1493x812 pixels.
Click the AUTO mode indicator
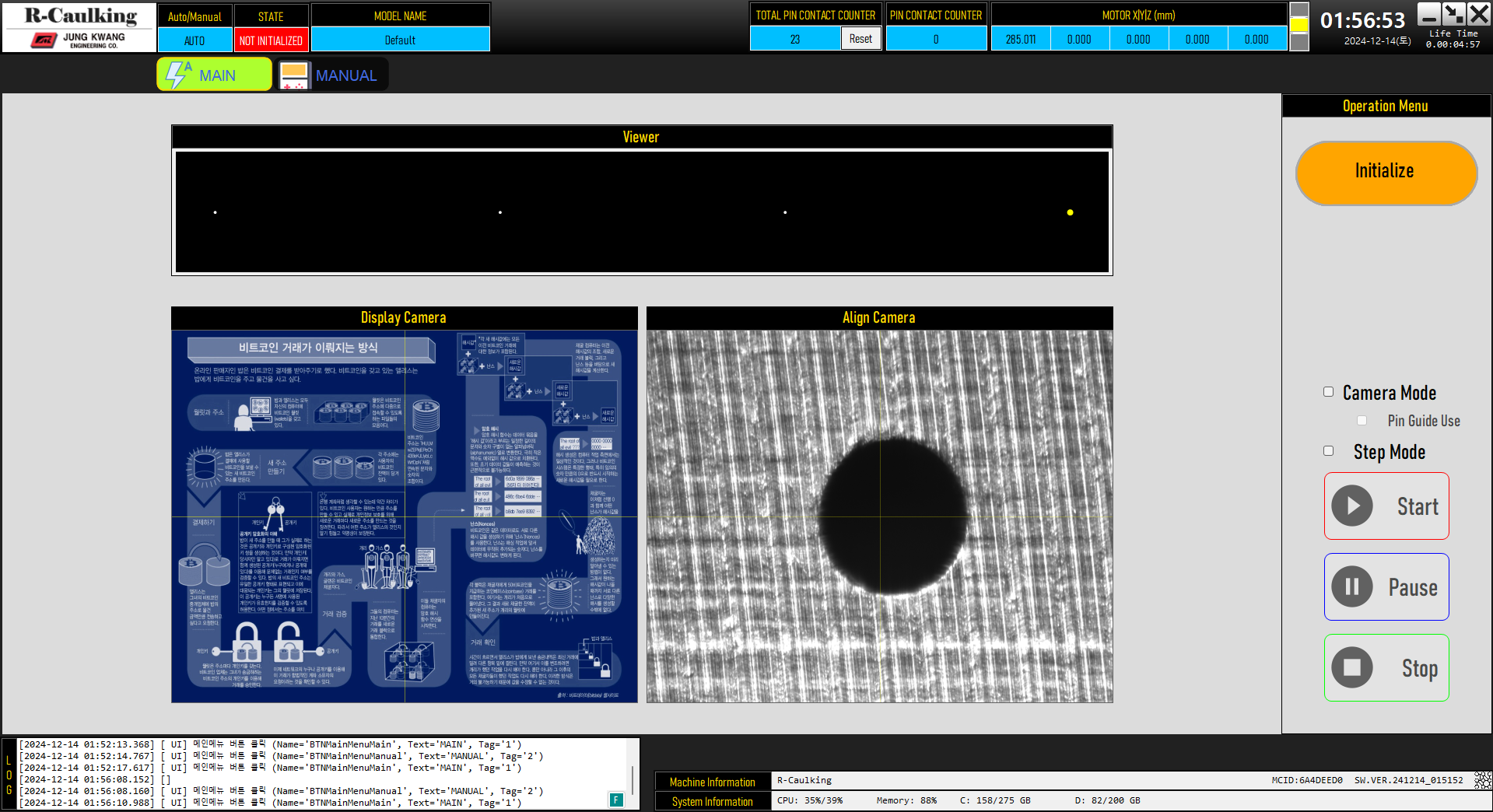pos(195,40)
